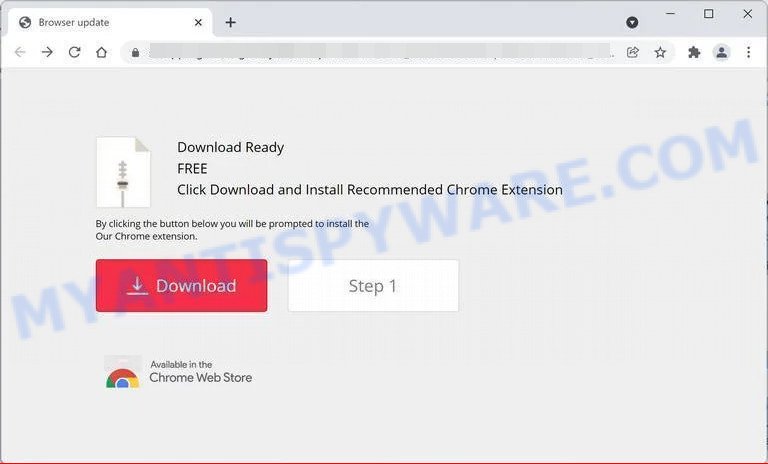Screen dimensions: 768x464
Task: Open a new tab with plus icon
Action: click(231, 22)
